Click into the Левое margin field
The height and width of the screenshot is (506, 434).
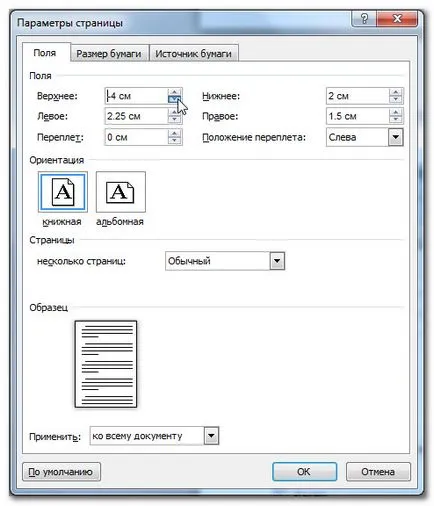pyautogui.click(x=136, y=116)
